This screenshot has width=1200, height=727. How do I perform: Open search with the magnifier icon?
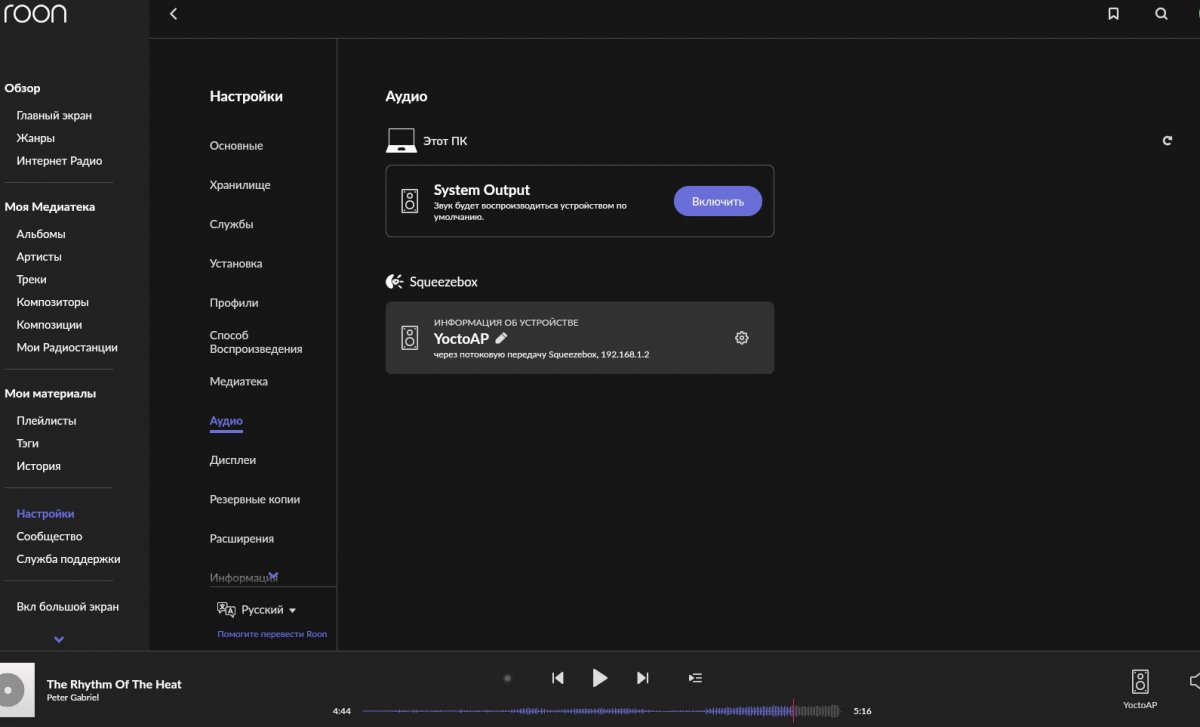click(x=1161, y=14)
